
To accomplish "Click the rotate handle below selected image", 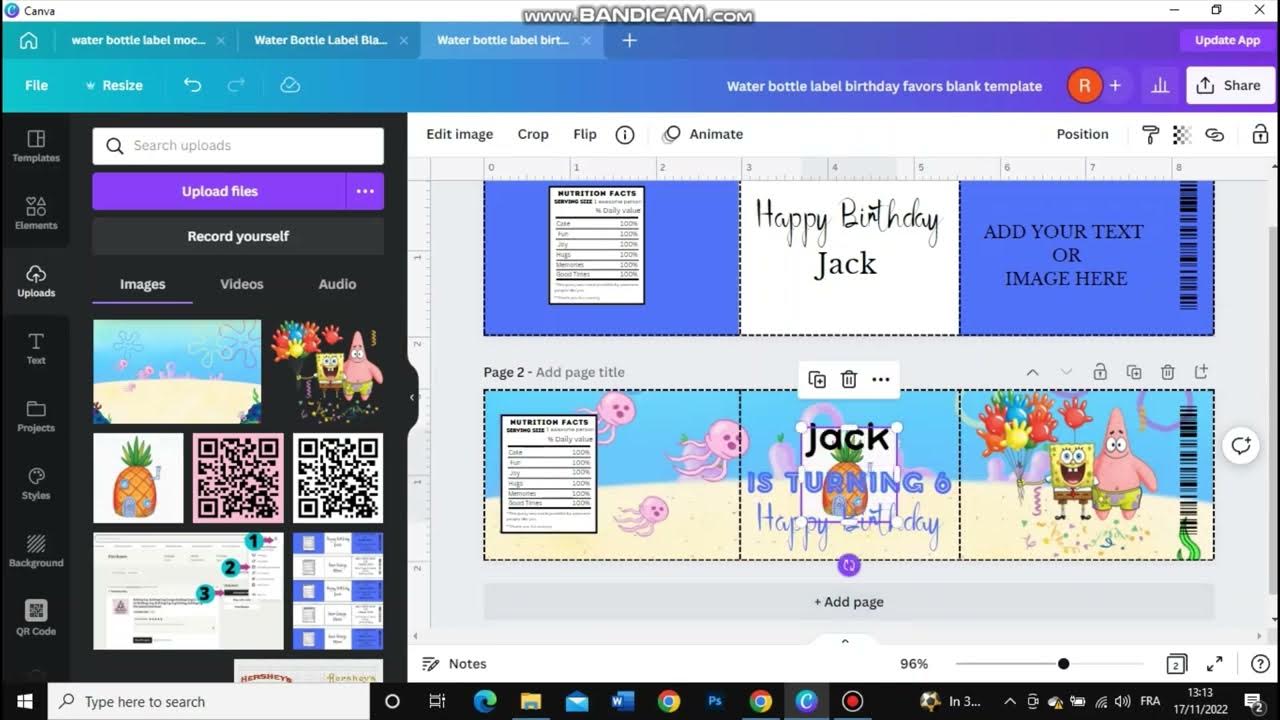I will [849, 565].
